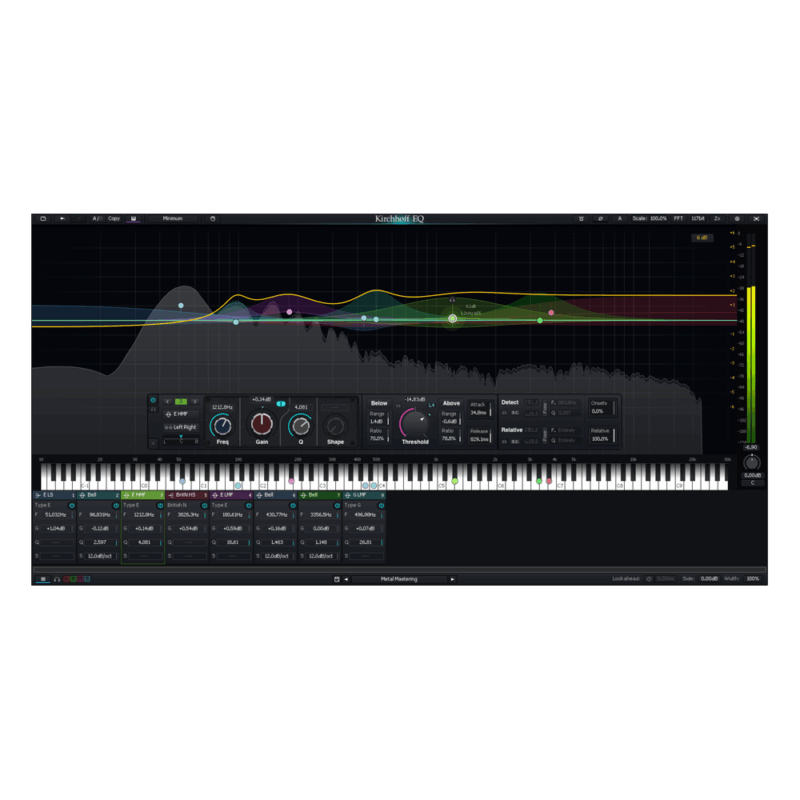The image size is (800, 800).
Task: Select the green E HMF band tab
Action: pyautogui.click(x=143, y=495)
